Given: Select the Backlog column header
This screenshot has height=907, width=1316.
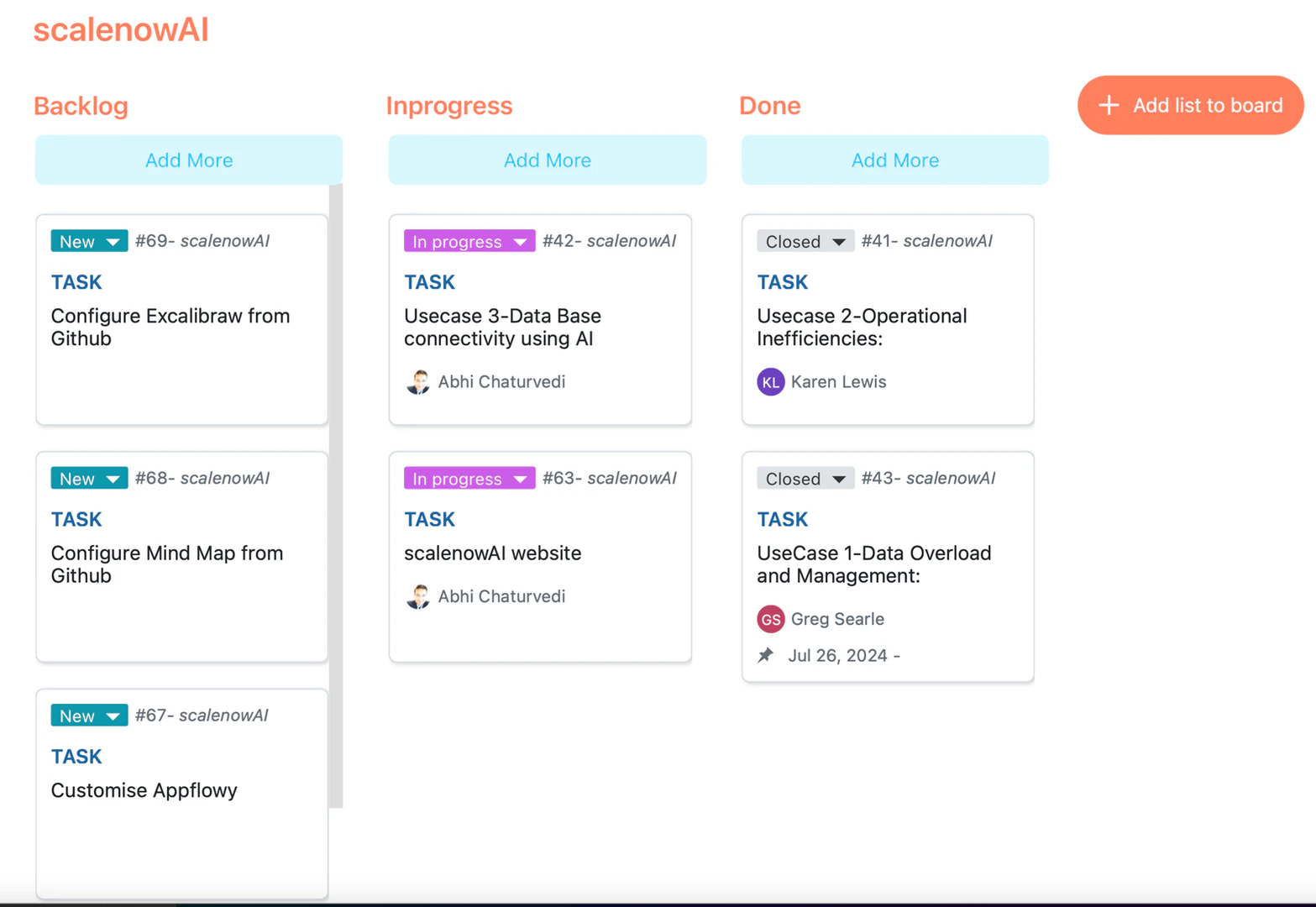Looking at the screenshot, I should coord(81,106).
